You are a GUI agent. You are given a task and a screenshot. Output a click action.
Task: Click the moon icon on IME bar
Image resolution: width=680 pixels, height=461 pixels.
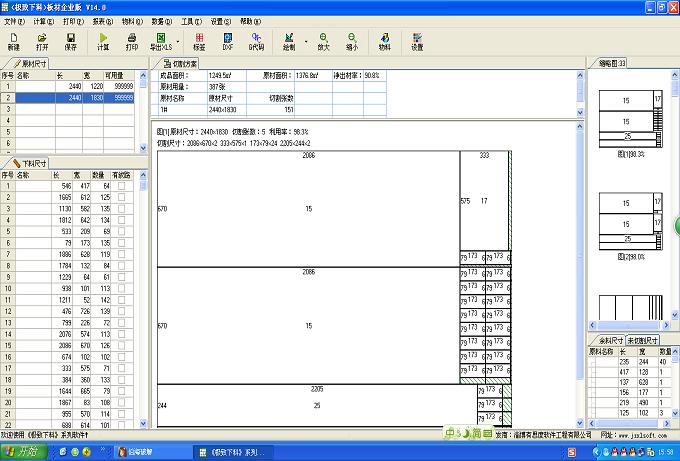[x=466, y=433]
